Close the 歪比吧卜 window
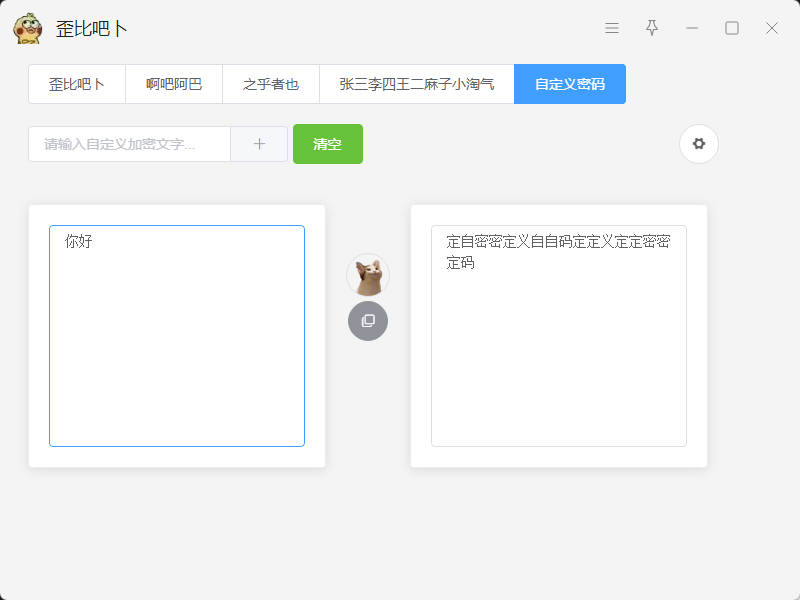Viewport: 800px width, 600px height. 772,28
